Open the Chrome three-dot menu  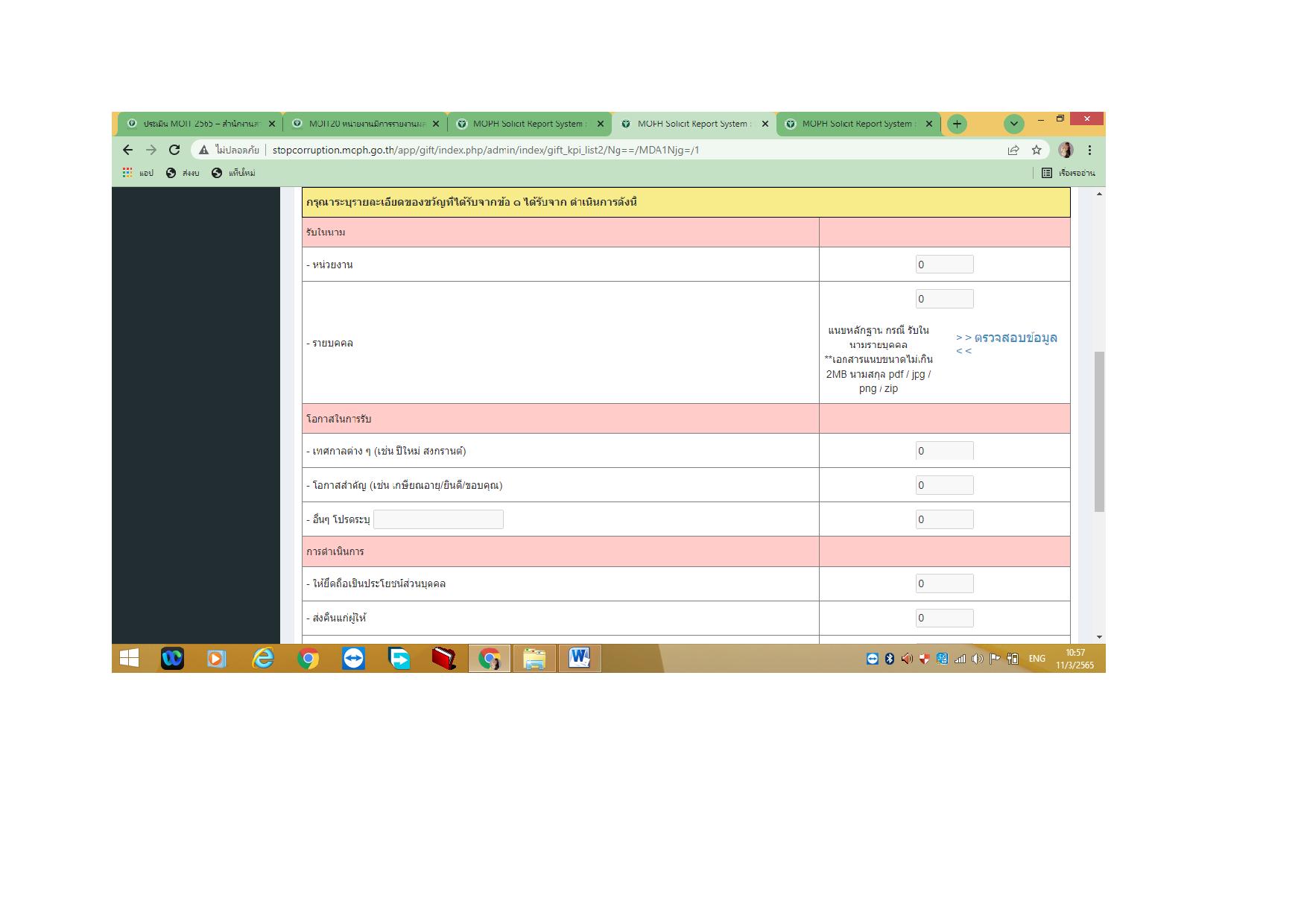click(1089, 150)
